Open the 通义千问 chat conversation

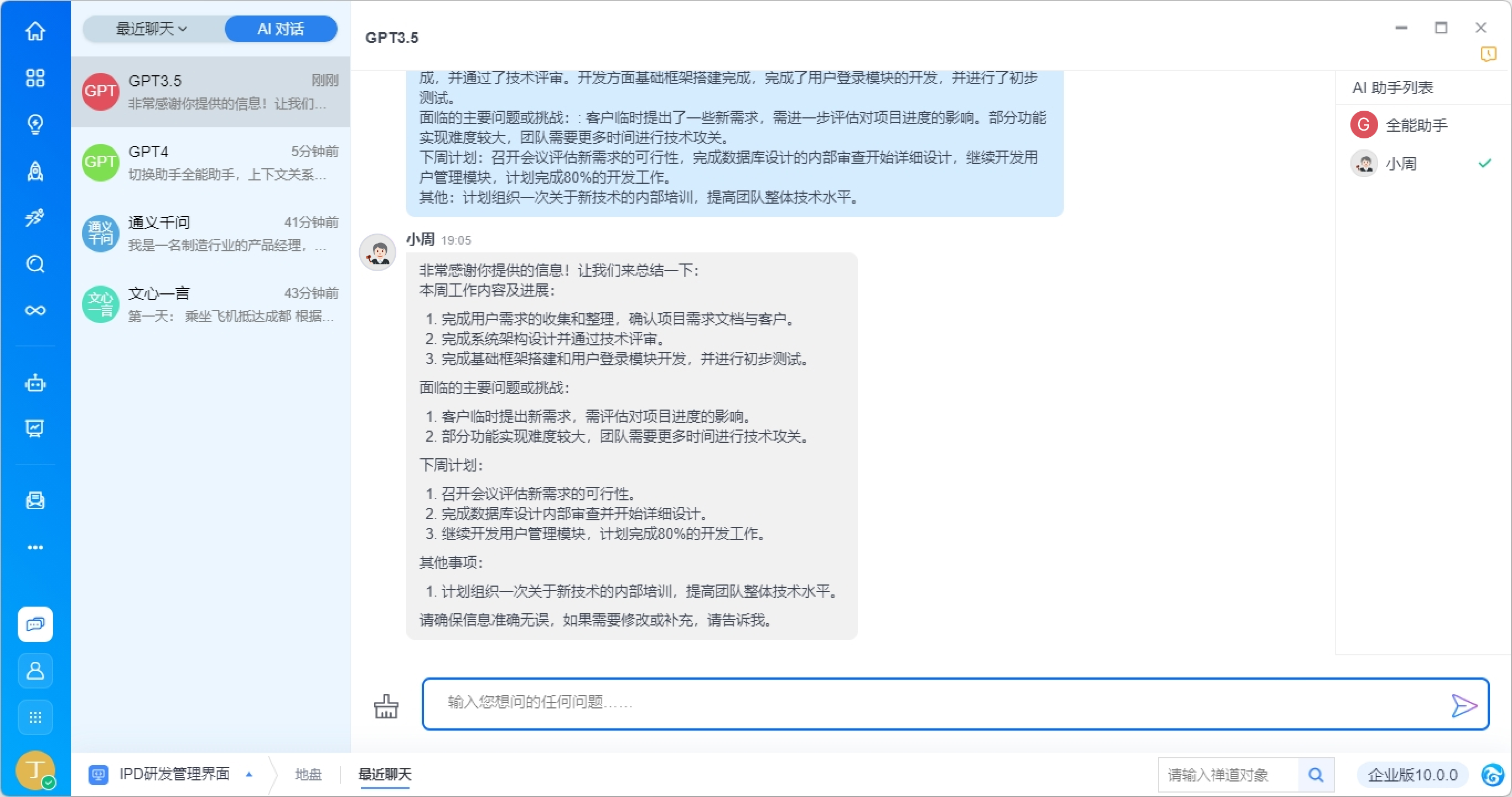point(210,234)
